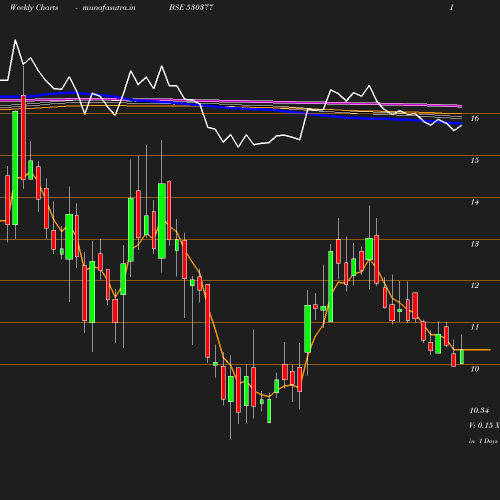The image size is (500, 500).
Task: Click the price axis label 11
Action: [475, 327]
